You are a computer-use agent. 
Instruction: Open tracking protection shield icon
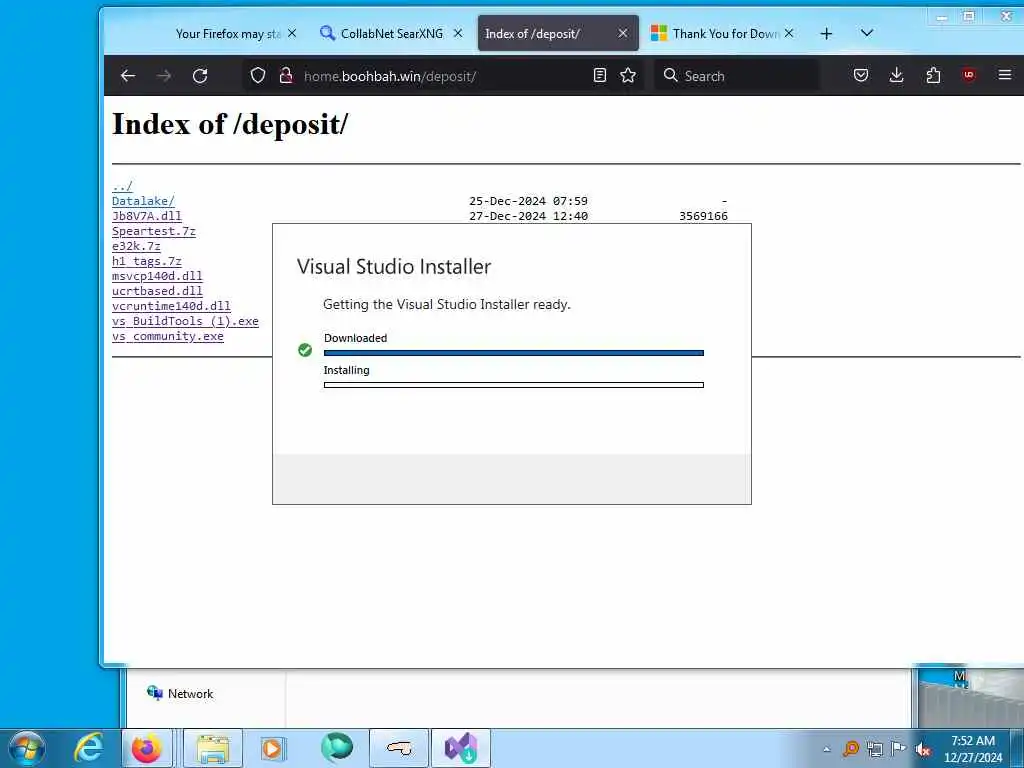coord(258,76)
